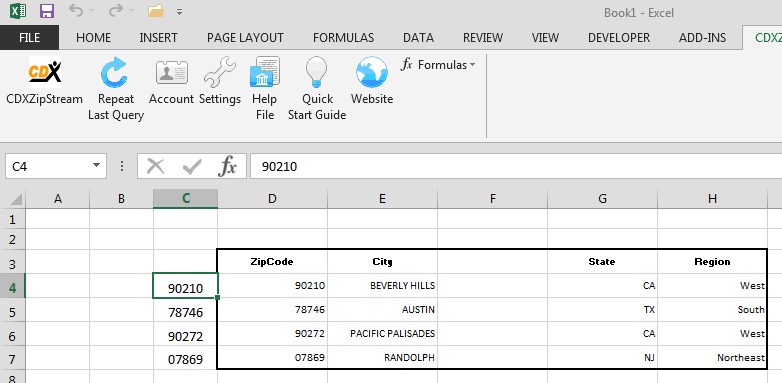The image size is (782, 383).
Task: Click the Open folder icon in toolbar
Action: 156,11
